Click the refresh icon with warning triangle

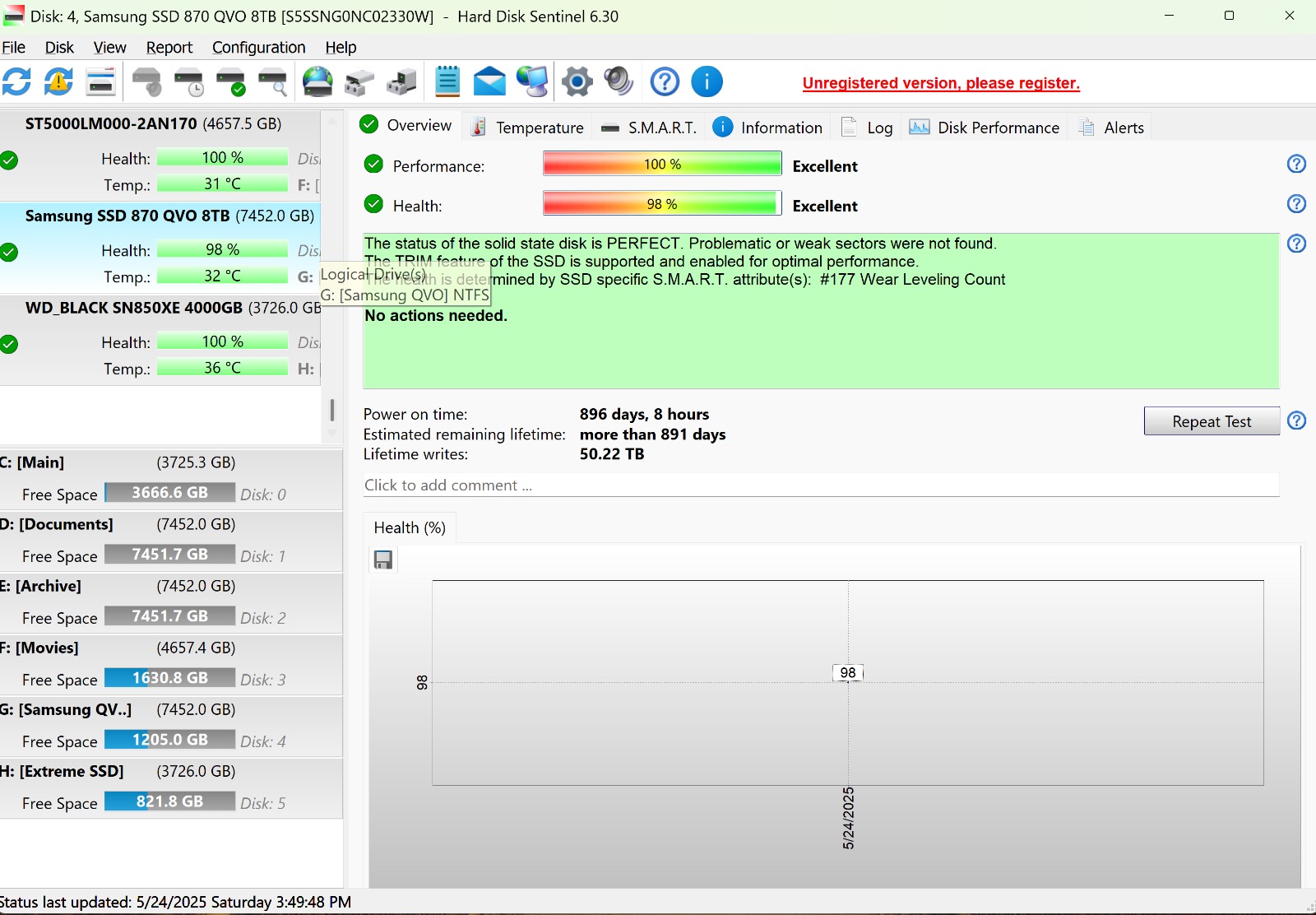58,81
